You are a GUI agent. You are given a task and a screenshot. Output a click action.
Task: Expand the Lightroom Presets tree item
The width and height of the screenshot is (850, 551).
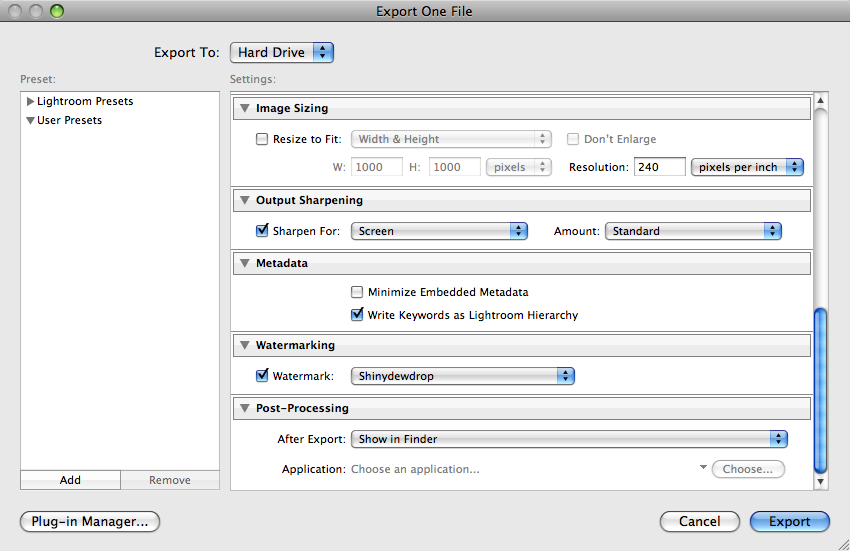point(31,102)
